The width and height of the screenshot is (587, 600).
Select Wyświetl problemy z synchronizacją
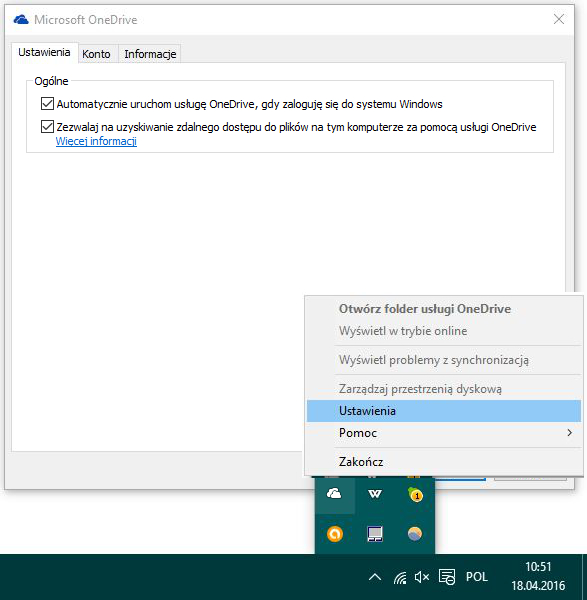[x=444, y=360]
